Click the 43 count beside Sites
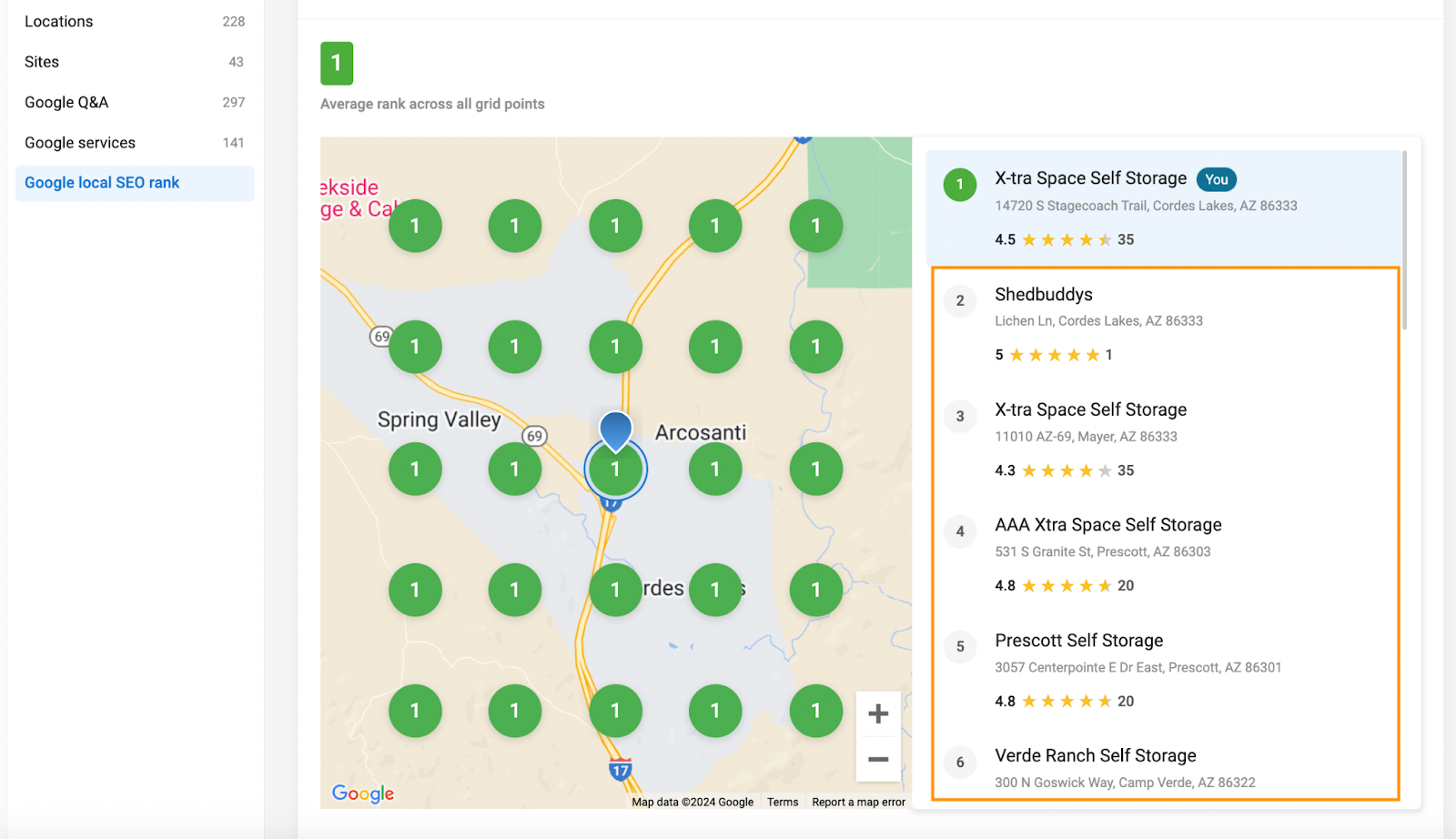Viewport: 1456px width, 839px height. (237, 62)
